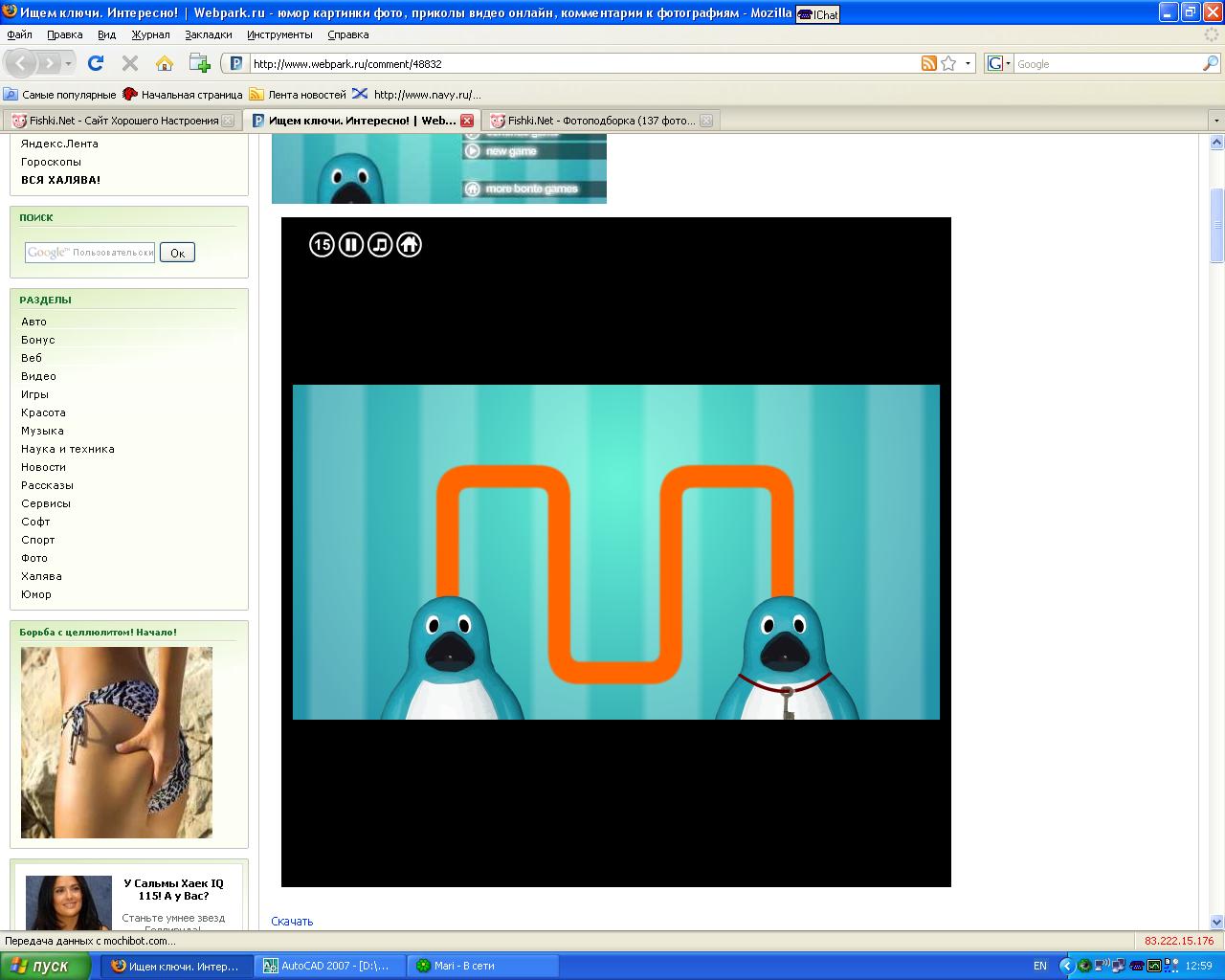This screenshot has height=980, width=1225.
Task: Click the sidebar Google custom search field
Action: coord(90,253)
